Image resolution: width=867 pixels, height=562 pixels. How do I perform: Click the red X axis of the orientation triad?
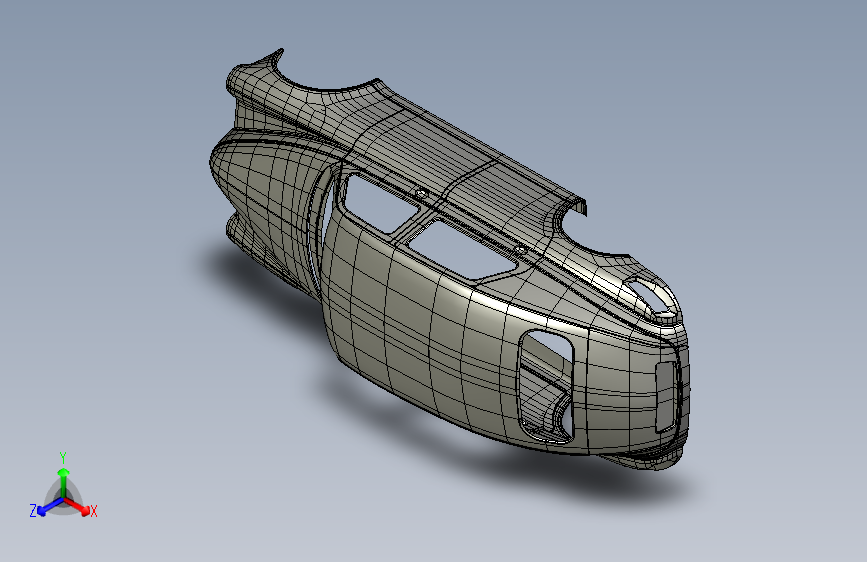point(76,506)
